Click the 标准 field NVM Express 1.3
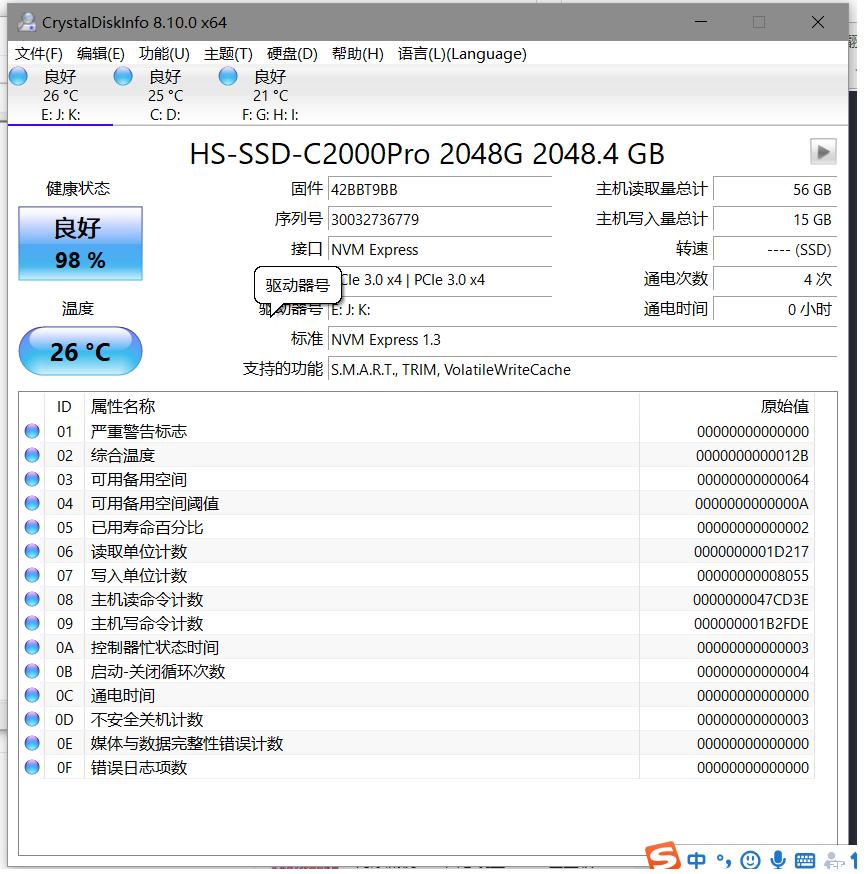This screenshot has width=866, height=874. point(582,339)
